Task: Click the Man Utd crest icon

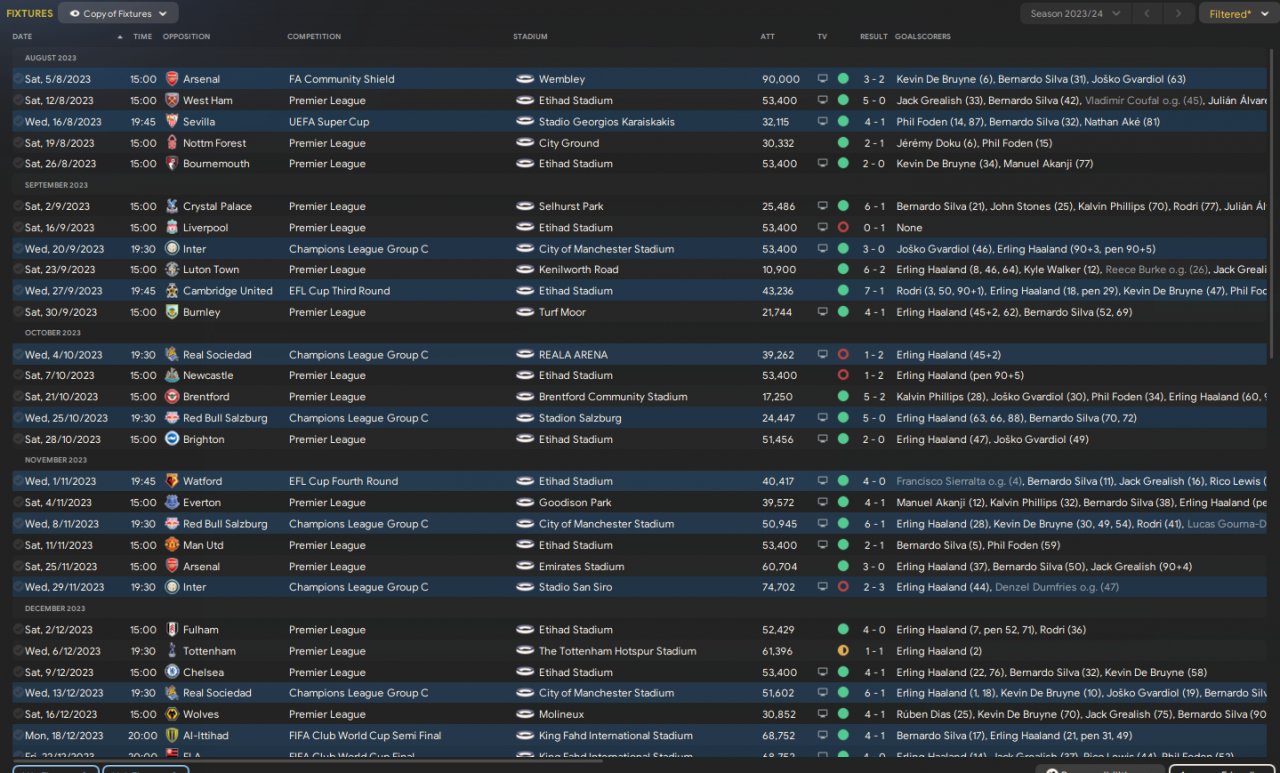Action: pyautogui.click(x=172, y=545)
